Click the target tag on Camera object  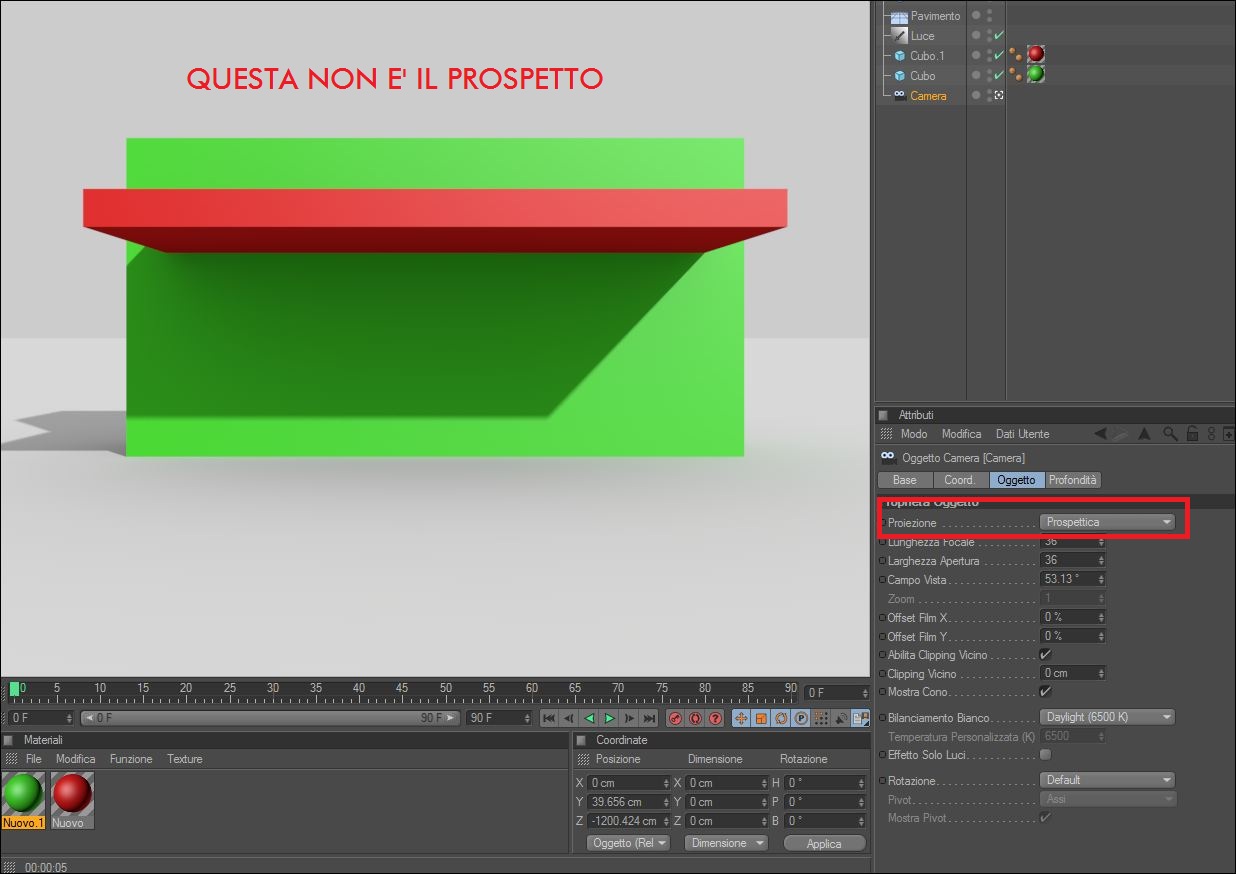tap(999, 95)
